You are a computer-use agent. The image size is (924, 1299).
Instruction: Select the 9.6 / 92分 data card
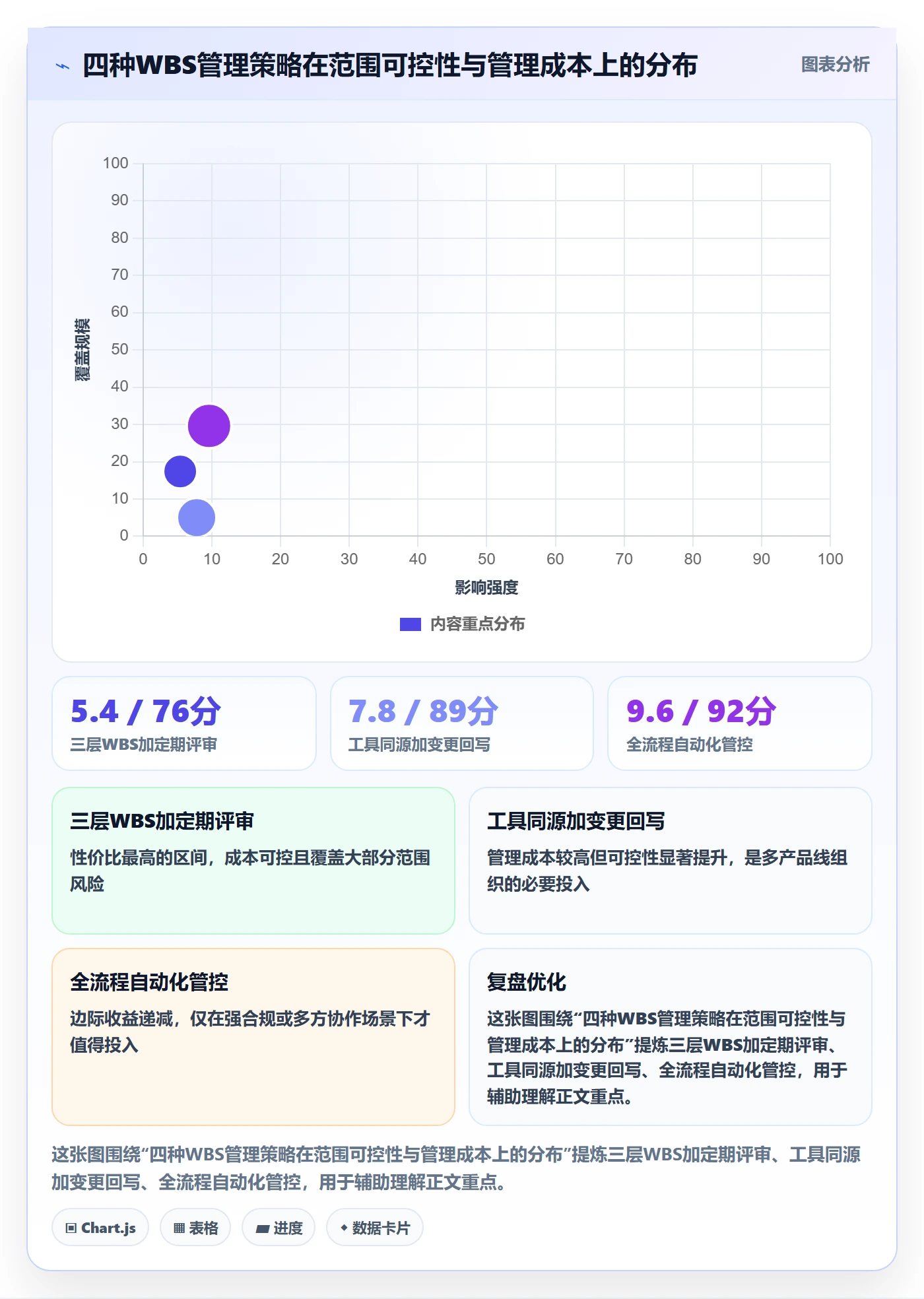click(740, 723)
